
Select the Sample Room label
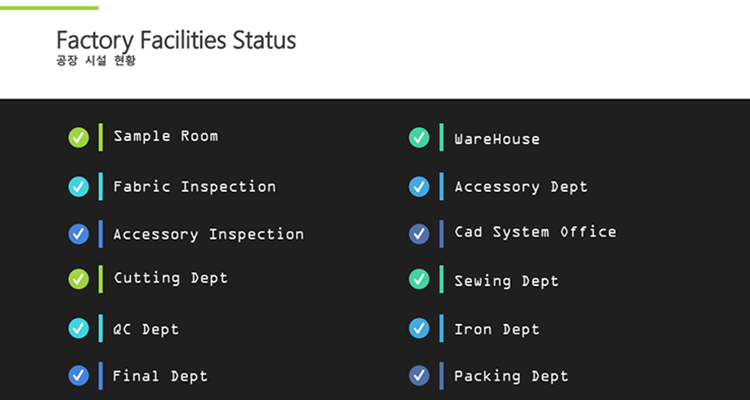(x=165, y=136)
